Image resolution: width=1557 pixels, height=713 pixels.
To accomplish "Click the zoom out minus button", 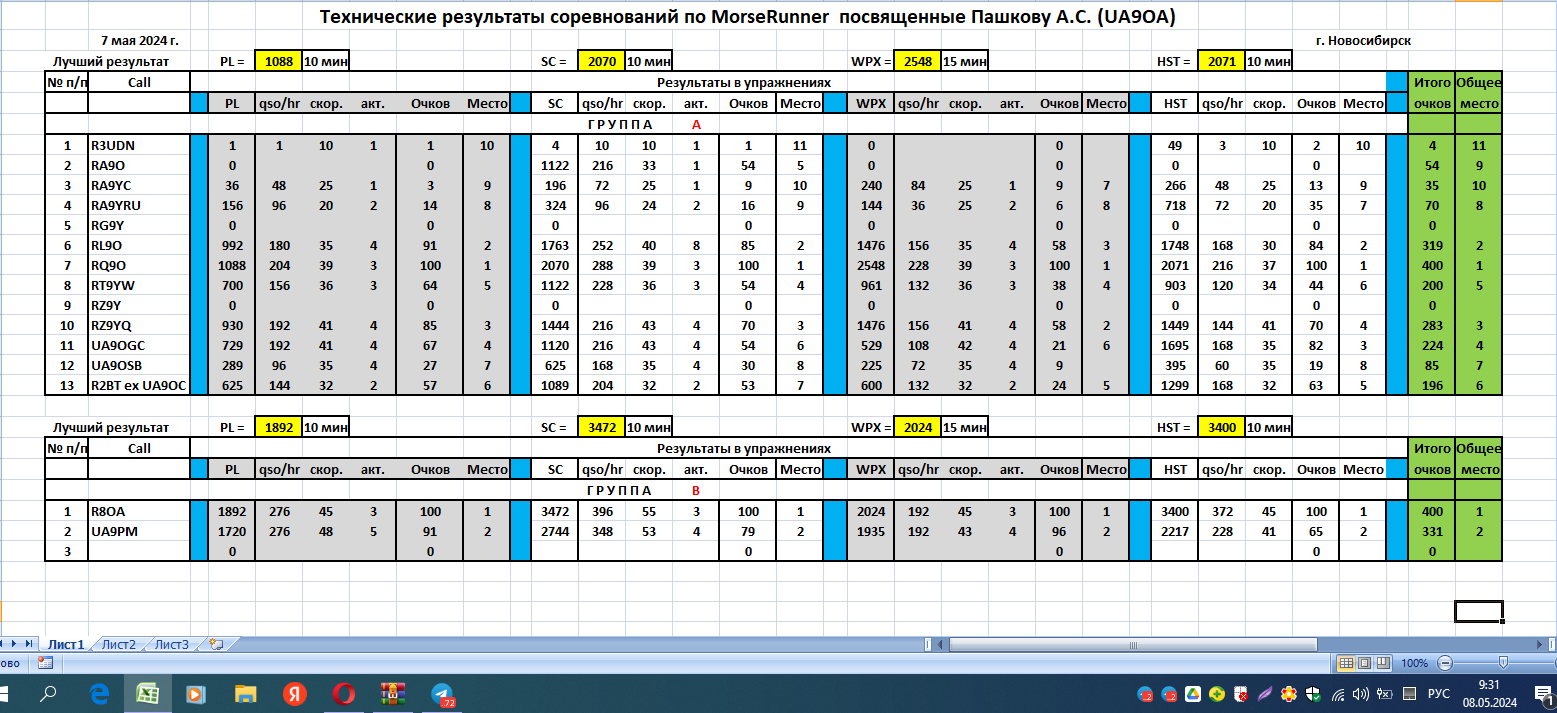I will 1443,663.
